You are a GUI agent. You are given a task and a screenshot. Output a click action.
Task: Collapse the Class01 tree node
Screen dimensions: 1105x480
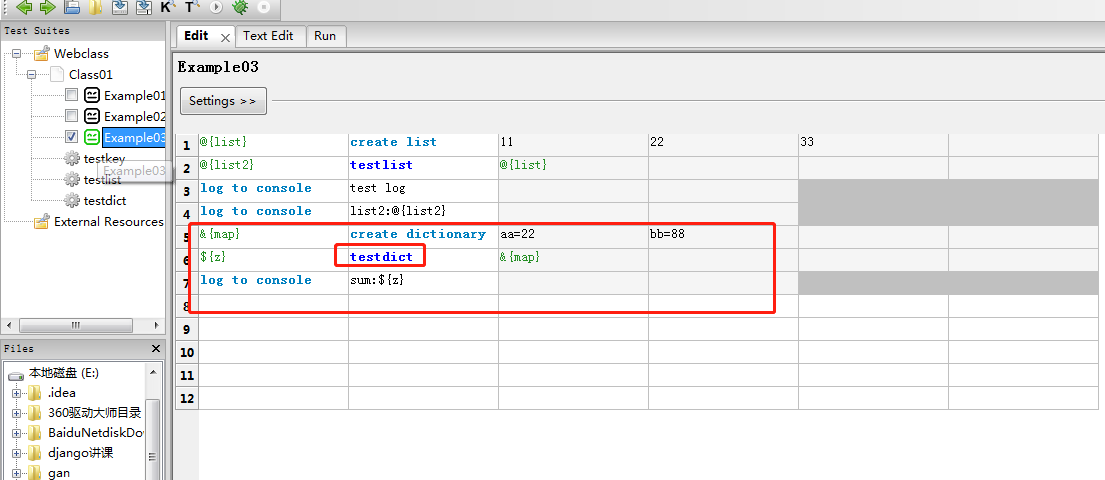click(31, 74)
